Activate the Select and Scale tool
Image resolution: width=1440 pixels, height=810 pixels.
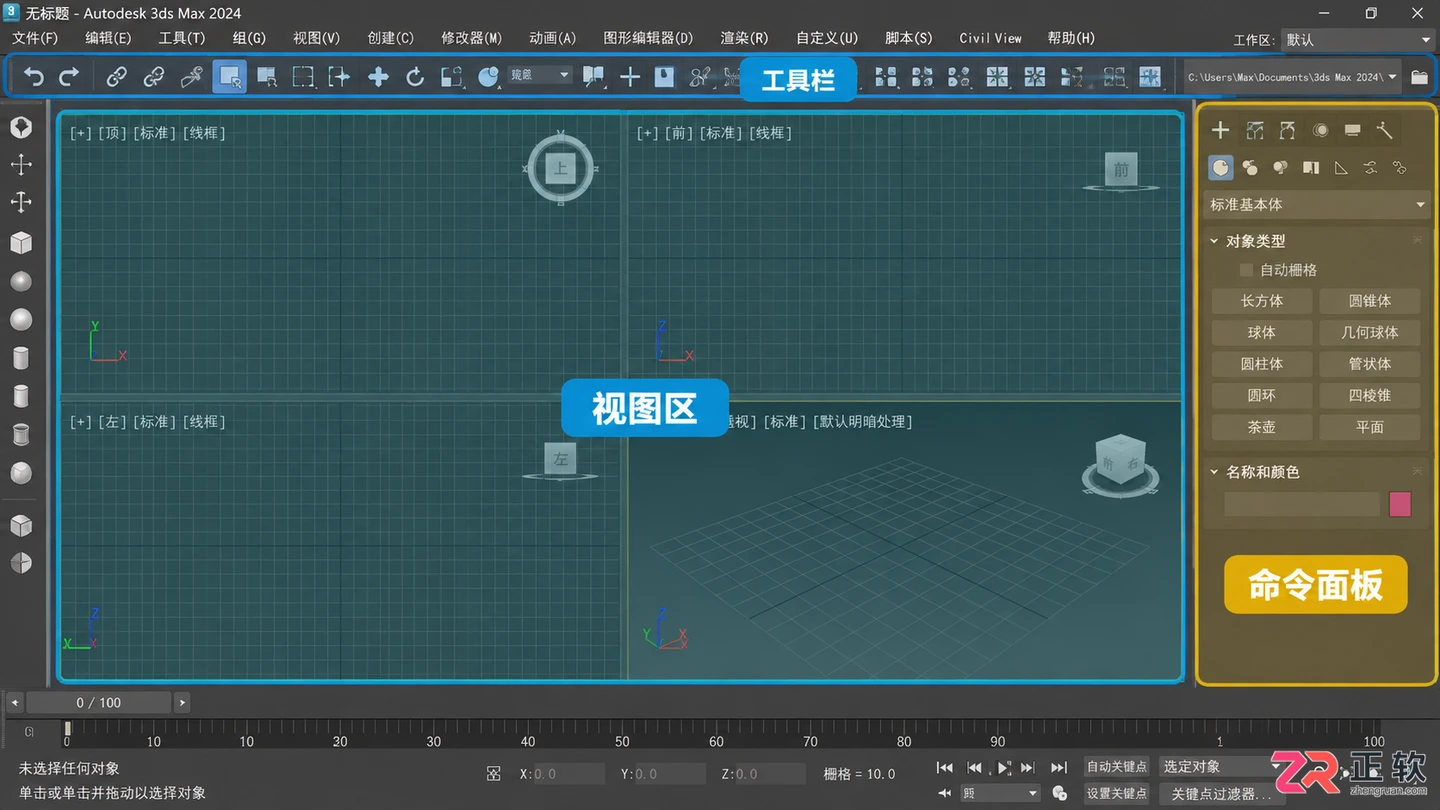[x=452, y=76]
